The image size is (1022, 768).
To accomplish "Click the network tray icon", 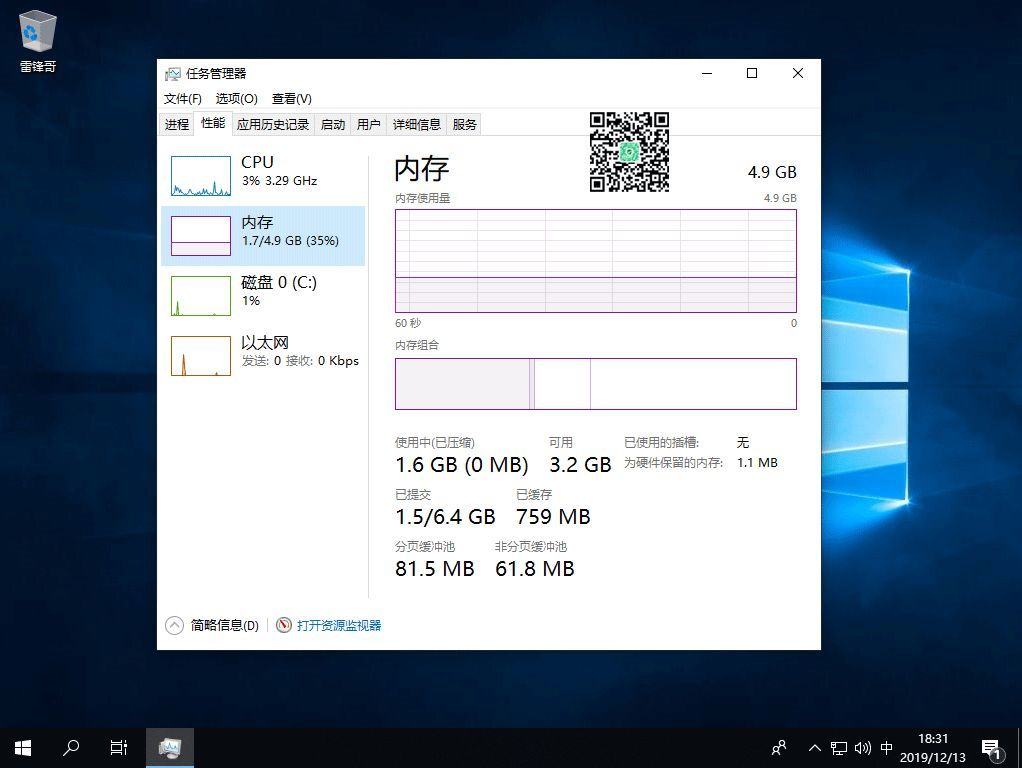I will click(x=839, y=748).
